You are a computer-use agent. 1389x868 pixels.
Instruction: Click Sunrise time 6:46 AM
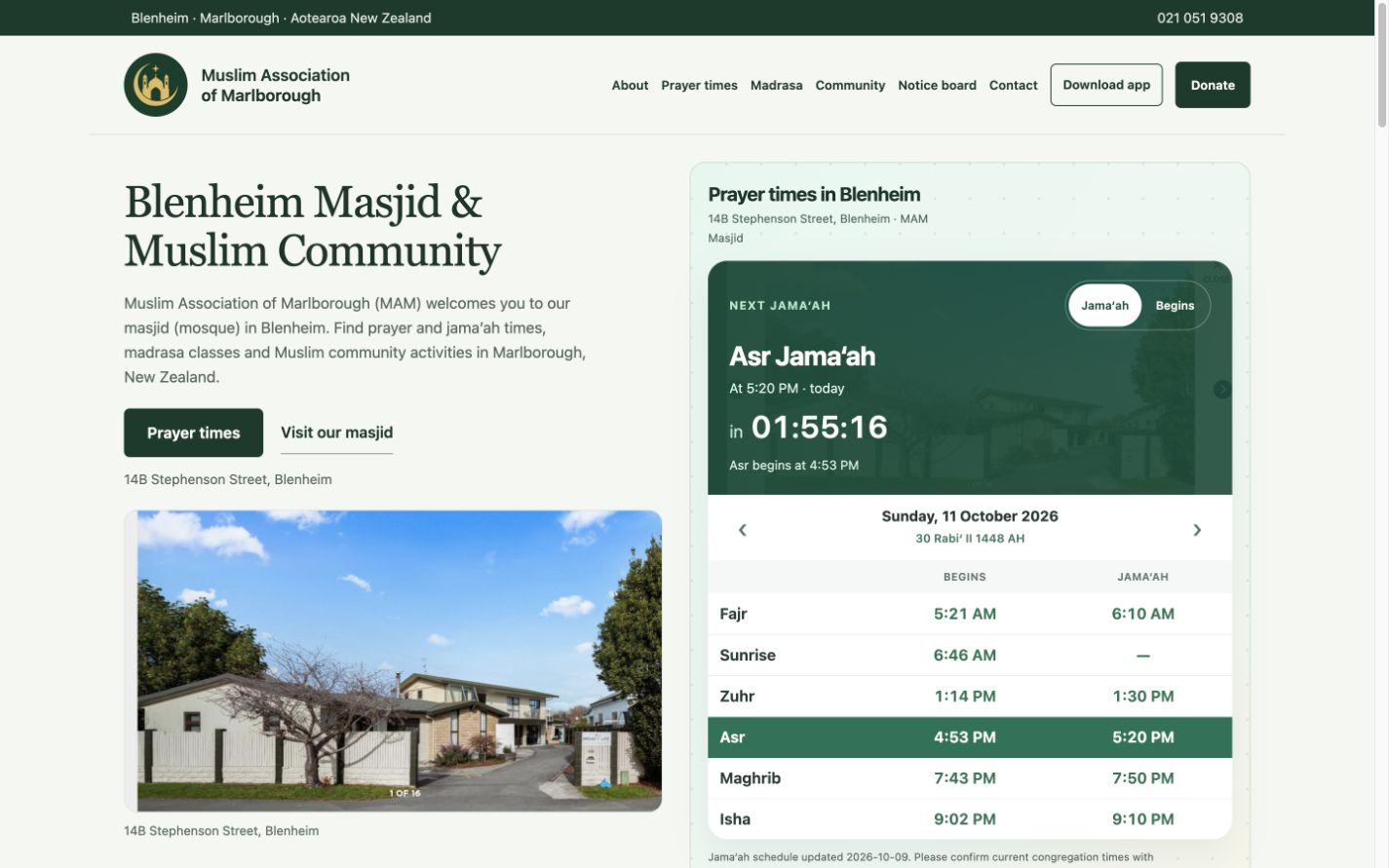[x=964, y=655]
